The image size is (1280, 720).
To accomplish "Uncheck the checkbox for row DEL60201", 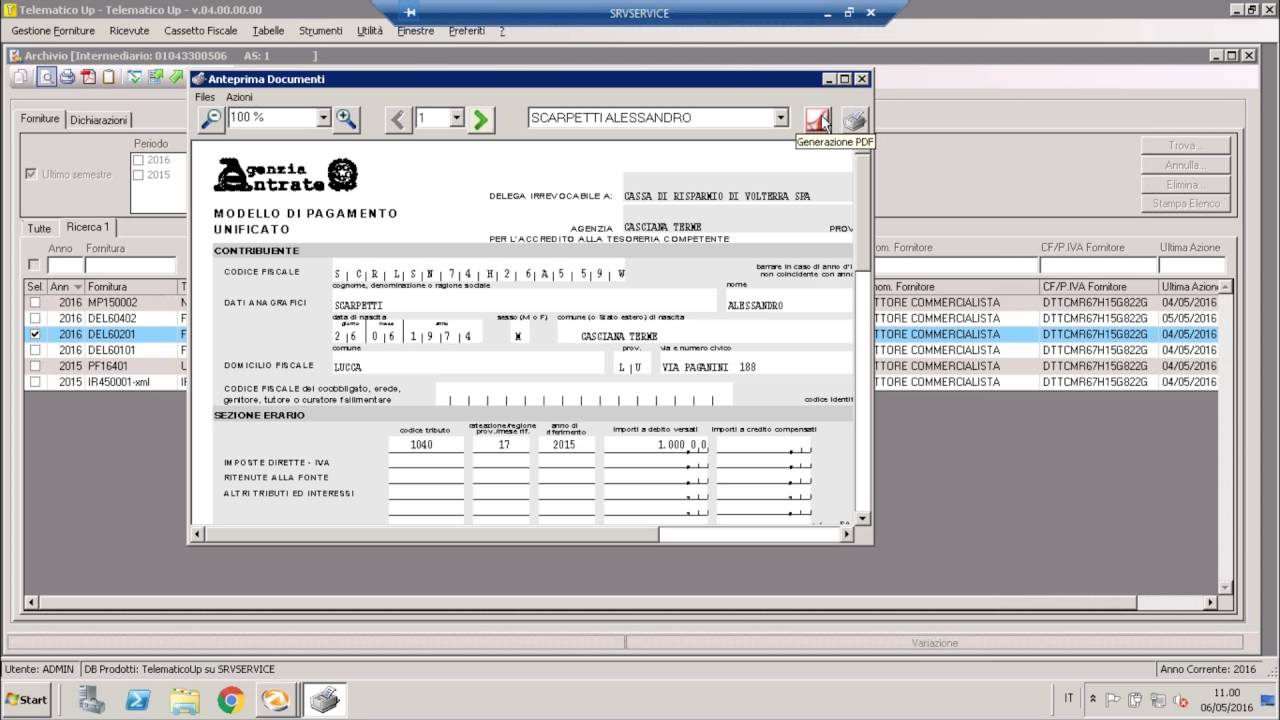I will (x=35, y=334).
